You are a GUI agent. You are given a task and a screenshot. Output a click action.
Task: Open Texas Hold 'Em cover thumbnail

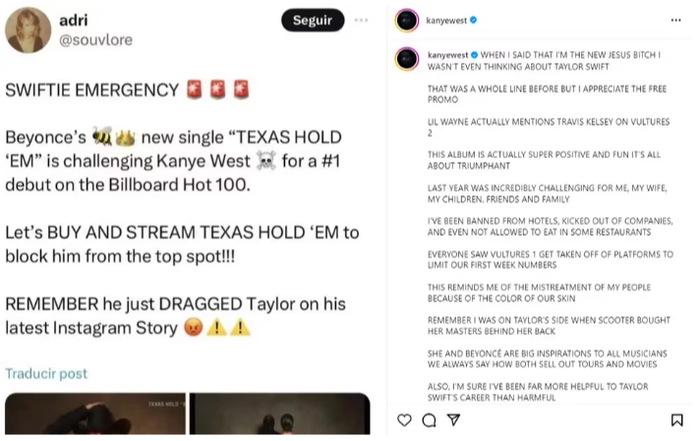click(x=95, y=413)
